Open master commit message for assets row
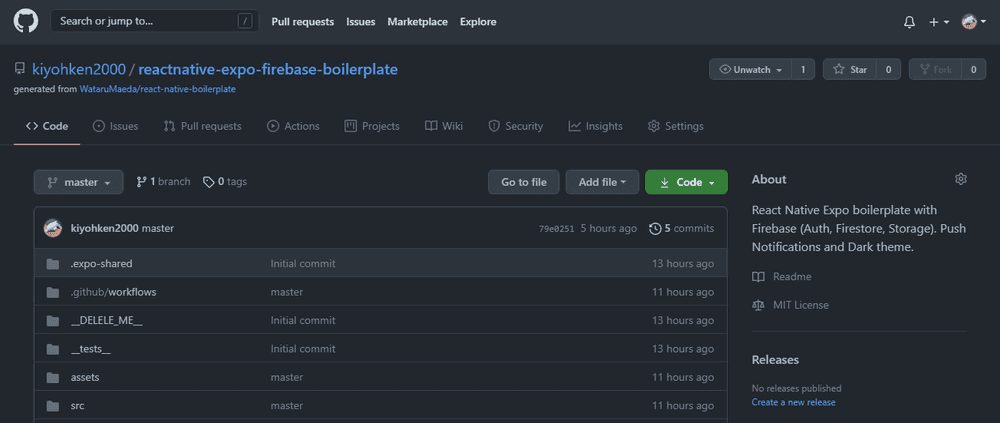This screenshot has height=423, width=1000. click(x=286, y=378)
